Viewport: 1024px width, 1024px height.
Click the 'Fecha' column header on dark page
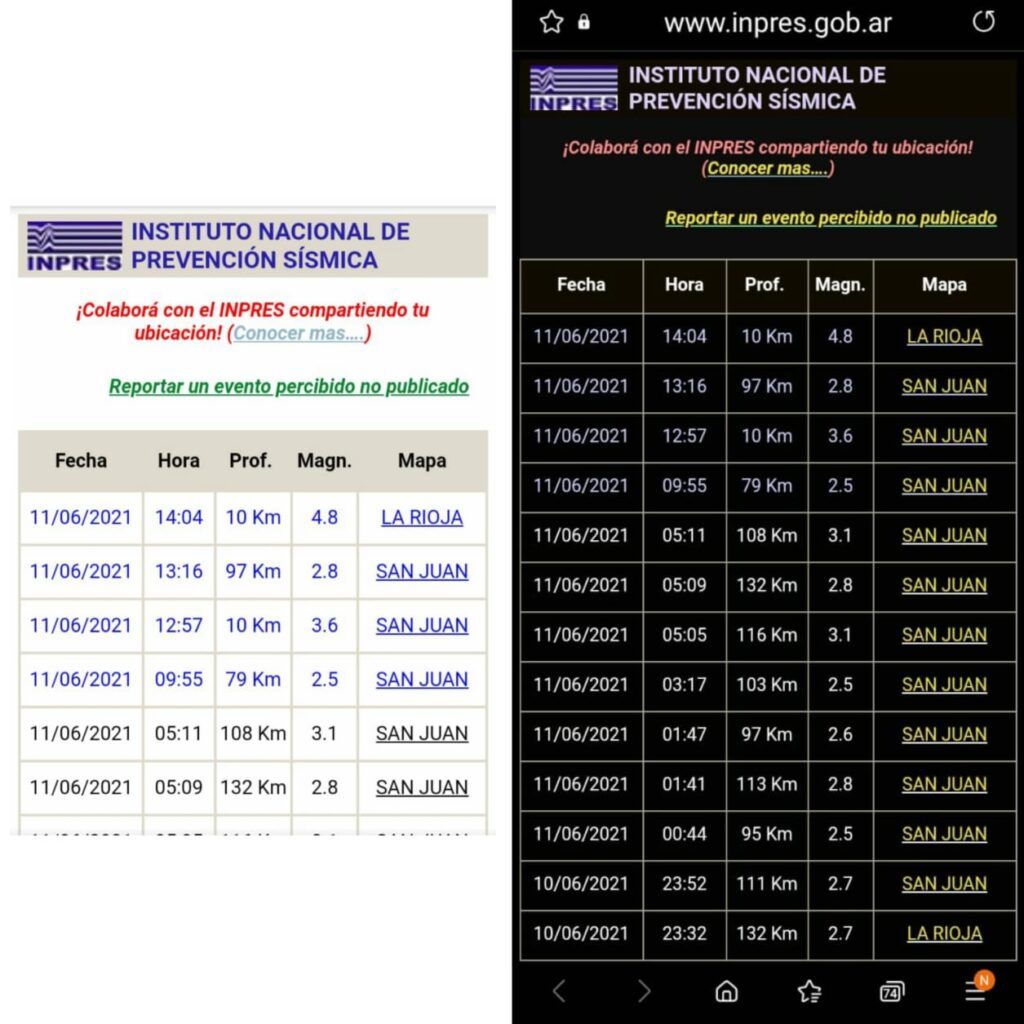point(581,285)
